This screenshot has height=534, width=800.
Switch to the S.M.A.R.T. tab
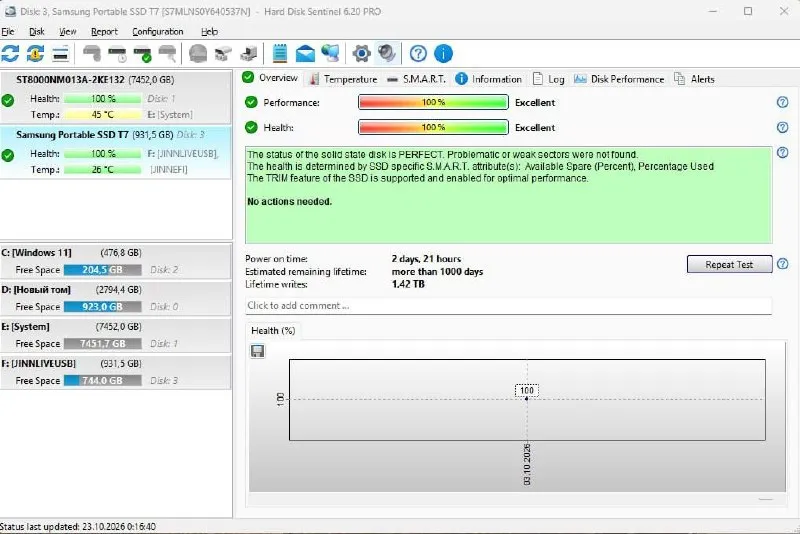(x=416, y=79)
